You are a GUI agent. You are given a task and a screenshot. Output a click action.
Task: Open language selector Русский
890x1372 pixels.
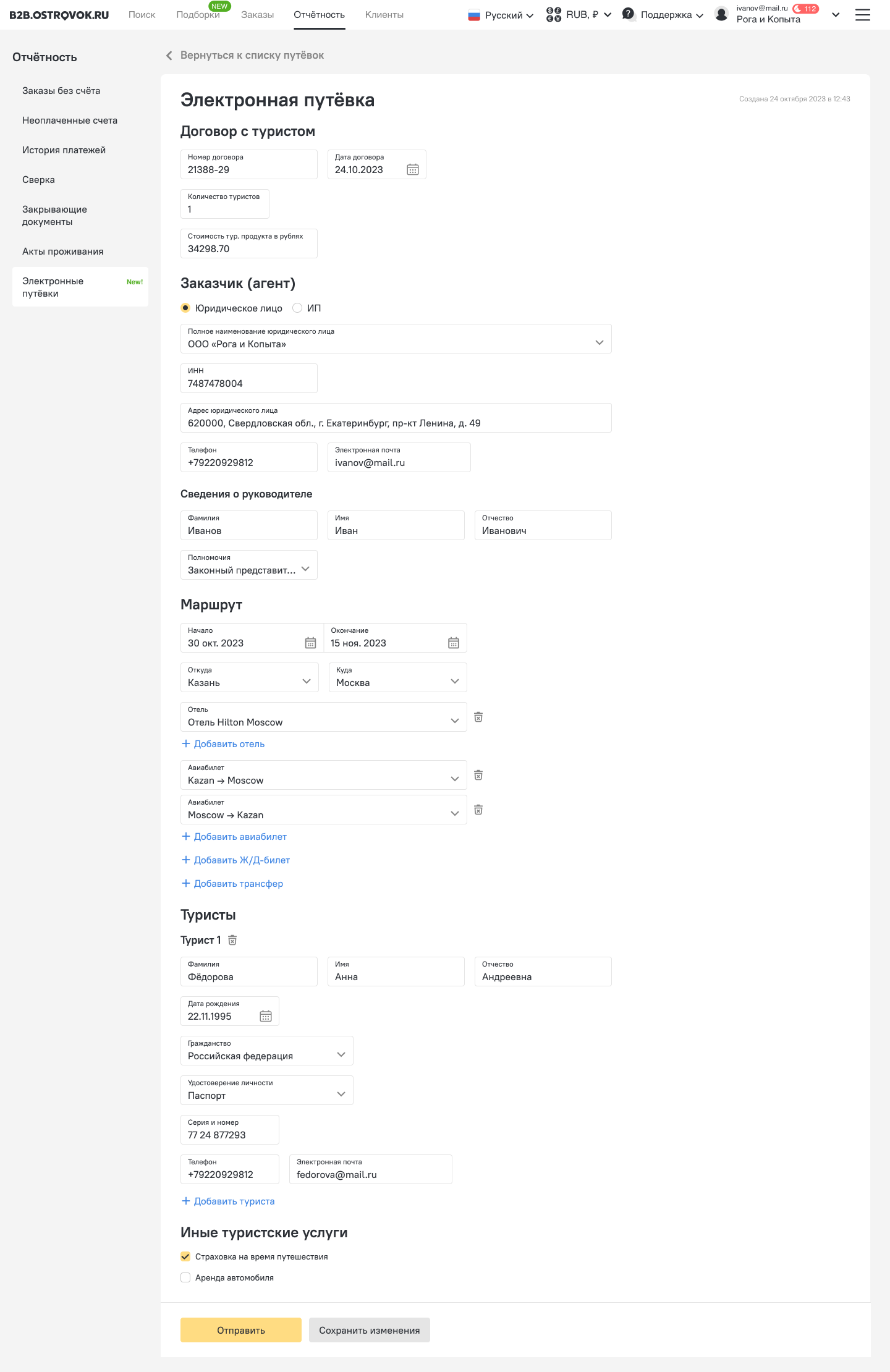click(x=501, y=15)
